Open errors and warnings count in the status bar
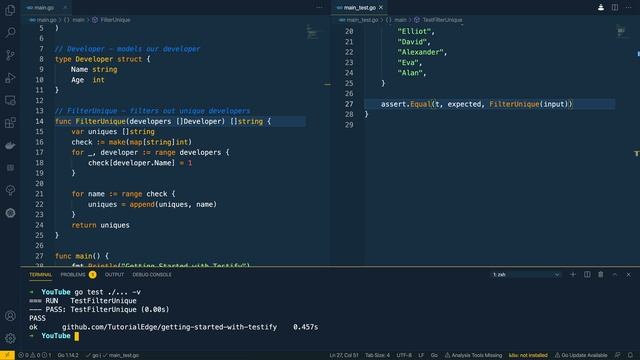Viewport: 640px width, 360px height. click(x=35, y=355)
